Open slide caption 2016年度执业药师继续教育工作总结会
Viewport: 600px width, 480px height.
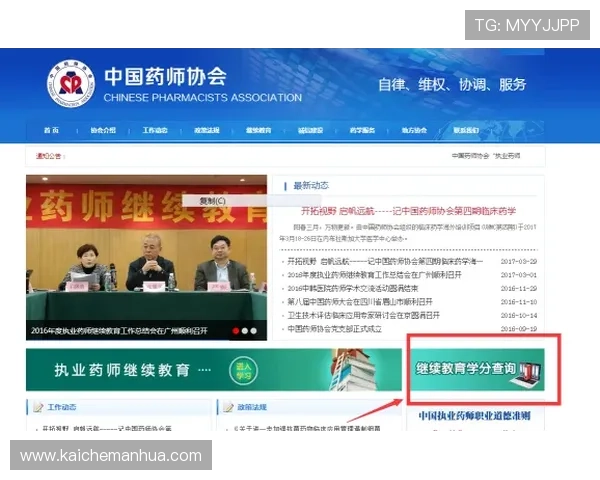(x=119, y=331)
